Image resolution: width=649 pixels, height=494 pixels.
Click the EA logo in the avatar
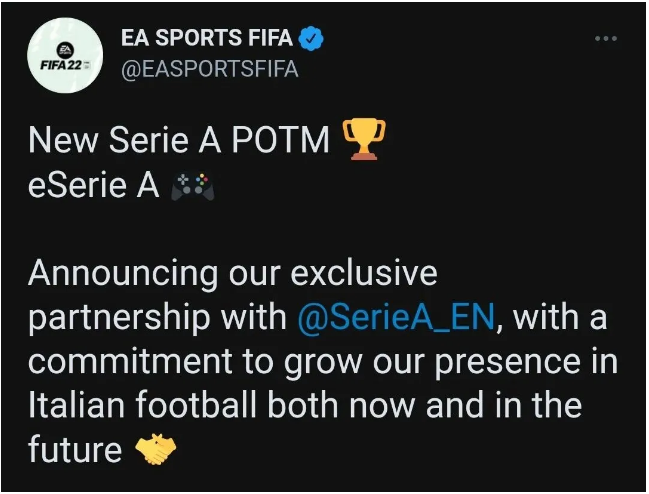click(64, 50)
